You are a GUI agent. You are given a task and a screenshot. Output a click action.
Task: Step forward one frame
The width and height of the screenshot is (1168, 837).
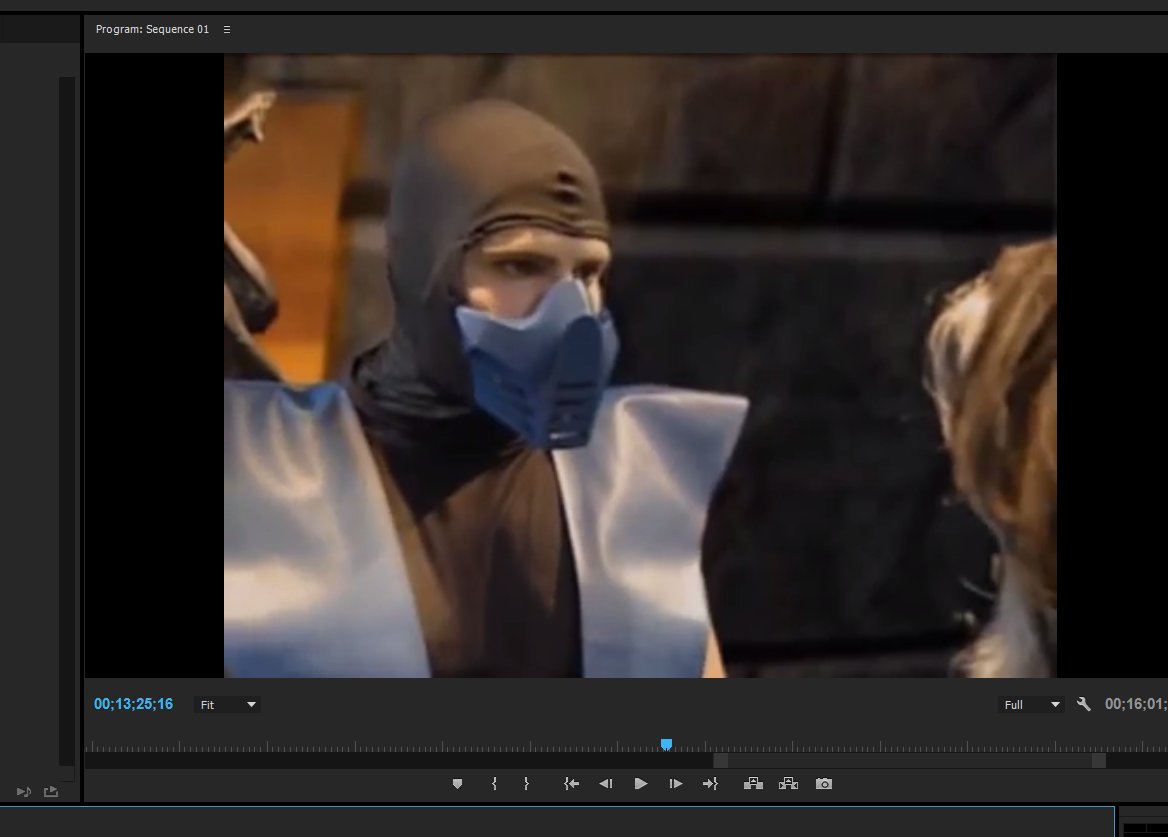coord(676,783)
